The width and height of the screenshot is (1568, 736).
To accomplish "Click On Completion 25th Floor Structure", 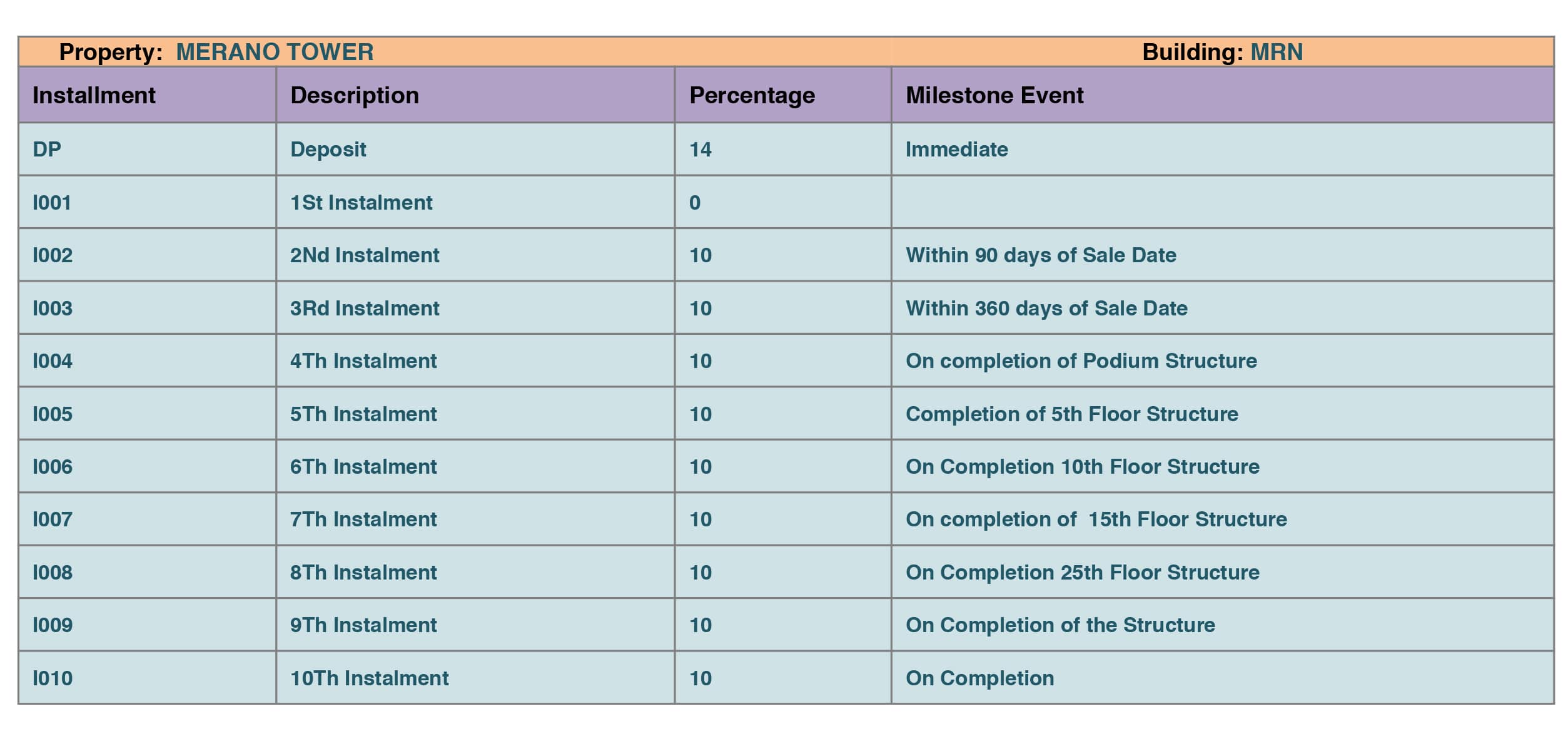I will (x=1082, y=573).
